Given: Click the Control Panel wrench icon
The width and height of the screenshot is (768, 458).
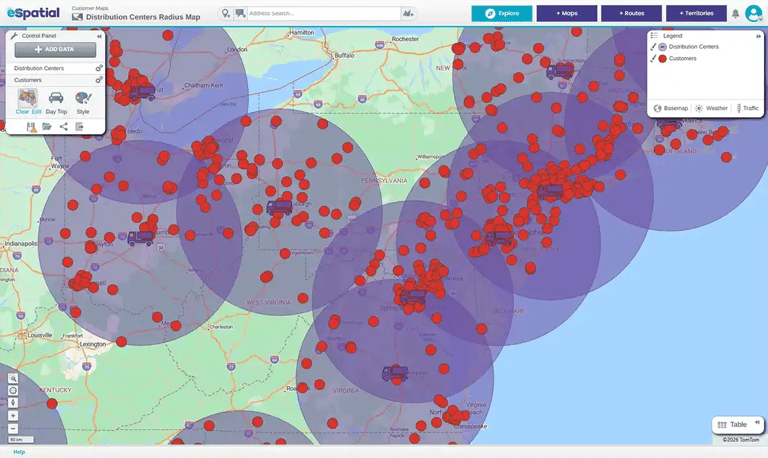Looking at the screenshot, I should 14,36.
